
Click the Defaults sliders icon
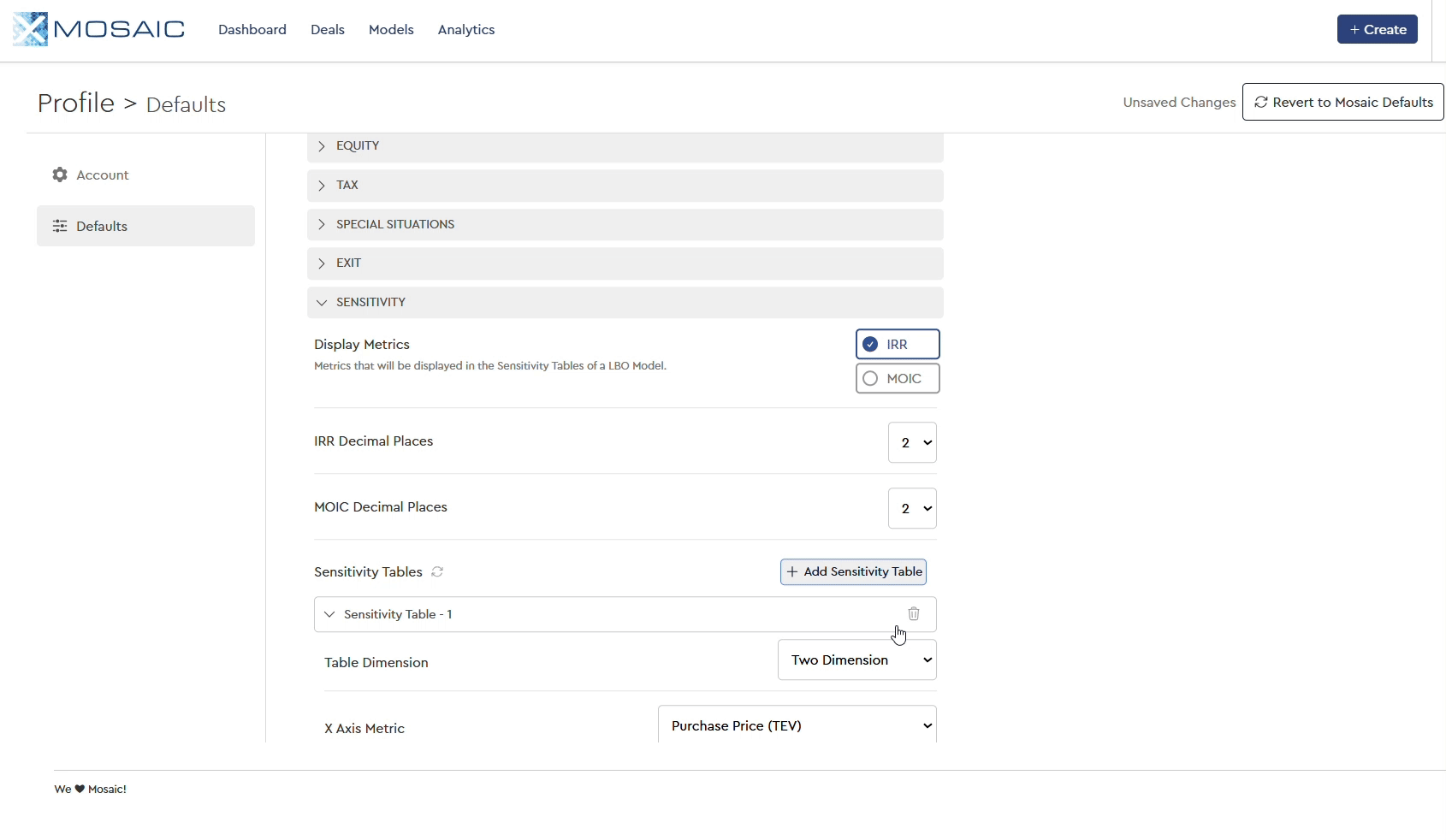point(60,226)
